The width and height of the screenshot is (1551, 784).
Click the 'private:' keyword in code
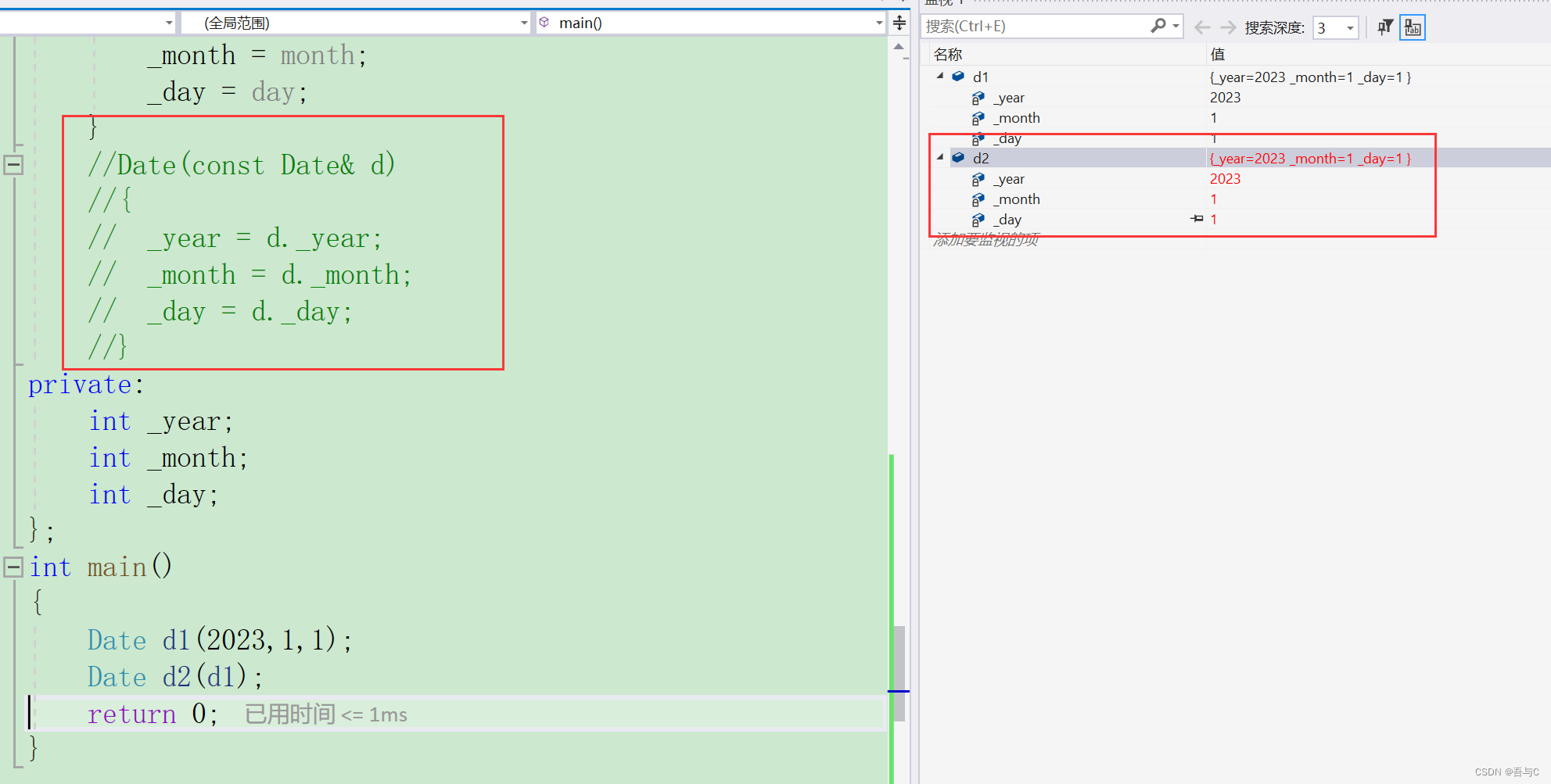pyautogui.click(x=86, y=385)
